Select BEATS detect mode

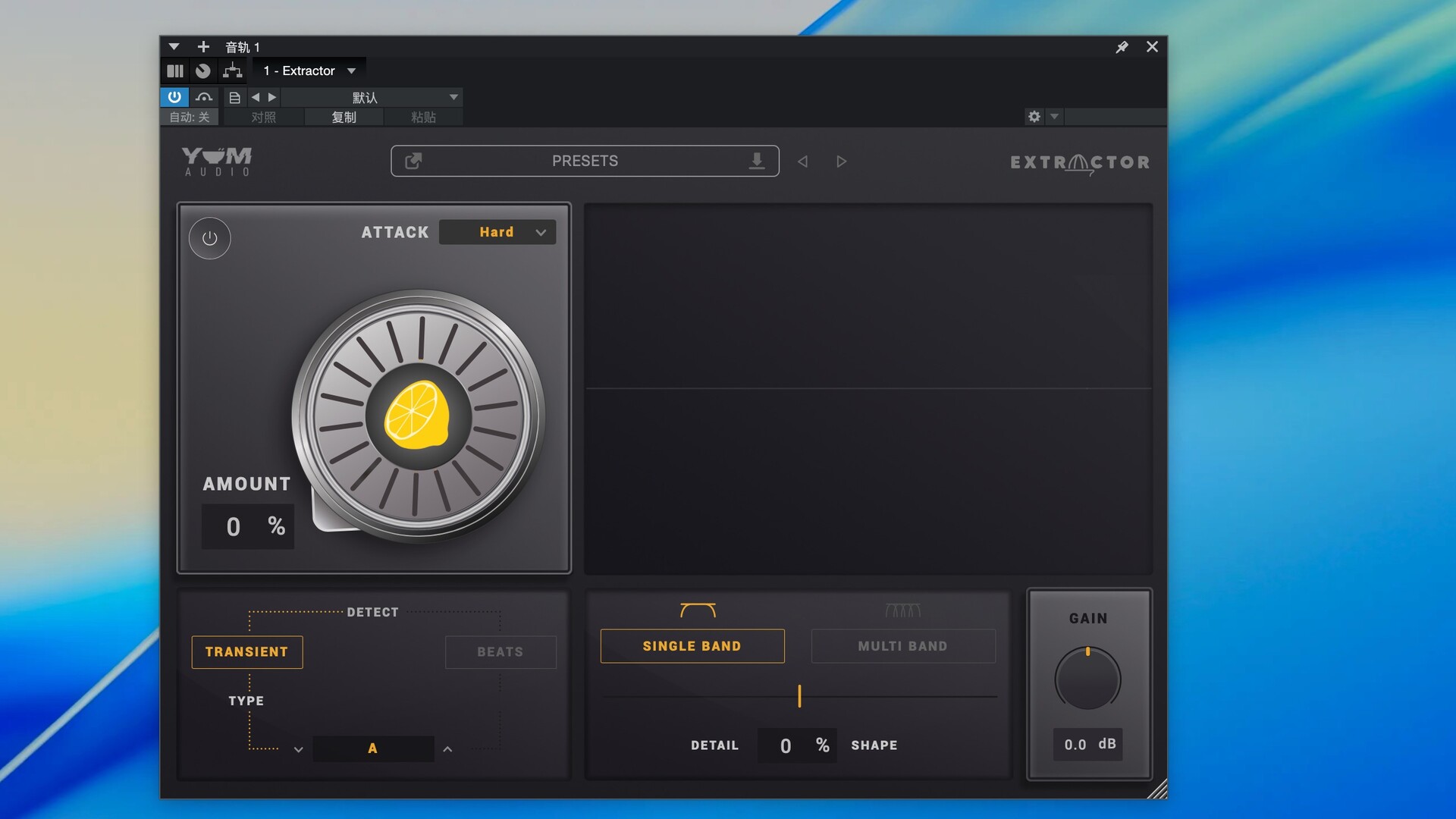click(x=500, y=652)
